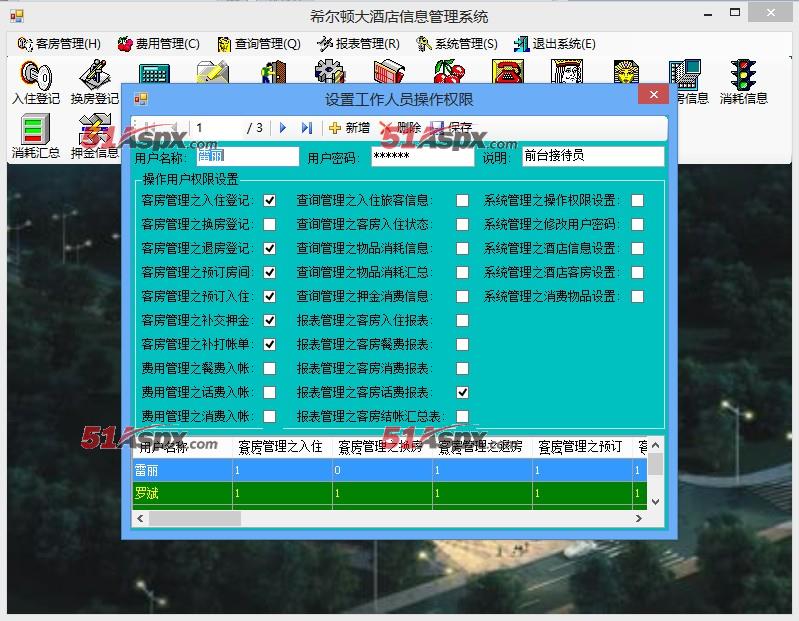Click 客房管理之入住 column header

(x=282, y=447)
